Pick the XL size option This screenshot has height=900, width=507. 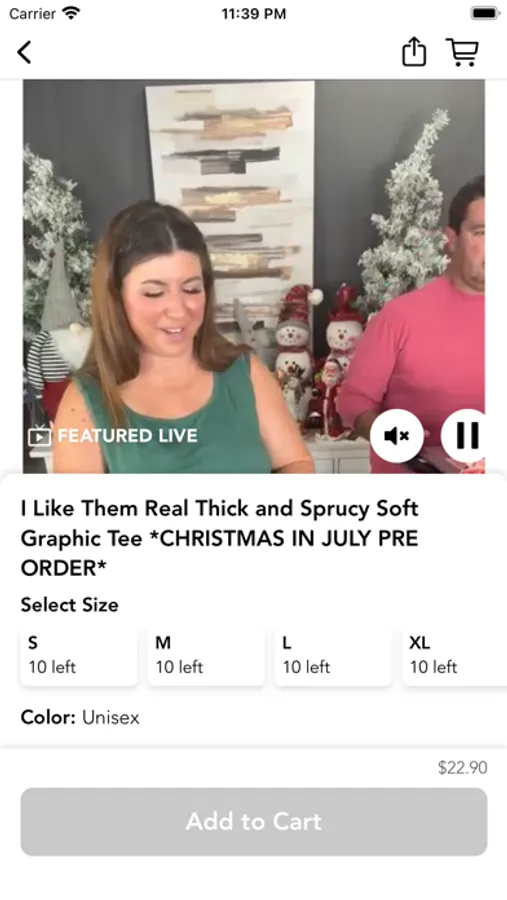click(x=454, y=655)
